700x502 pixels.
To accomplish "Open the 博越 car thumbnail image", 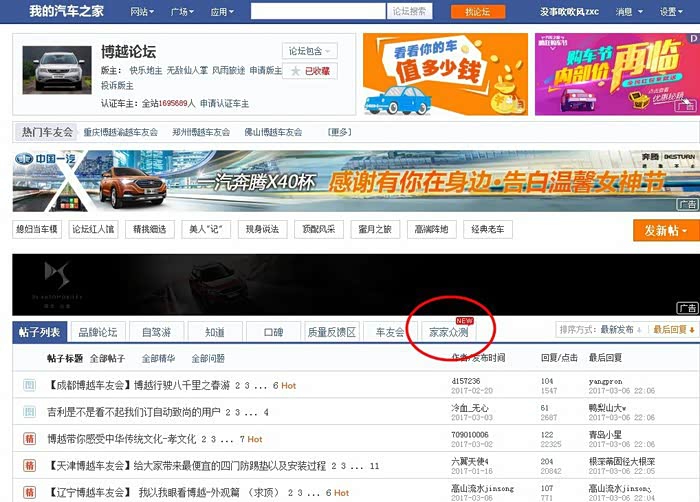I will point(55,70).
